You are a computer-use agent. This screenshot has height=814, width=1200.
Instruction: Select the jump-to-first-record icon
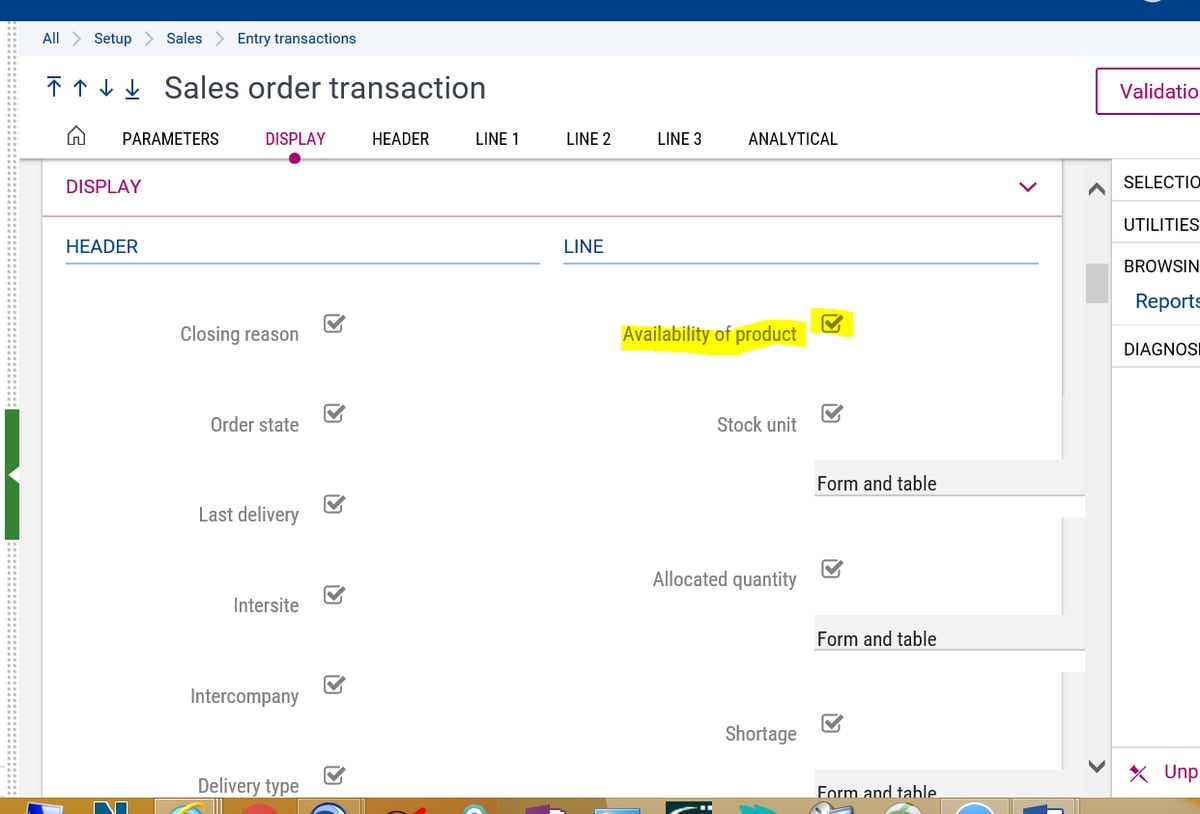pyautogui.click(x=54, y=88)
